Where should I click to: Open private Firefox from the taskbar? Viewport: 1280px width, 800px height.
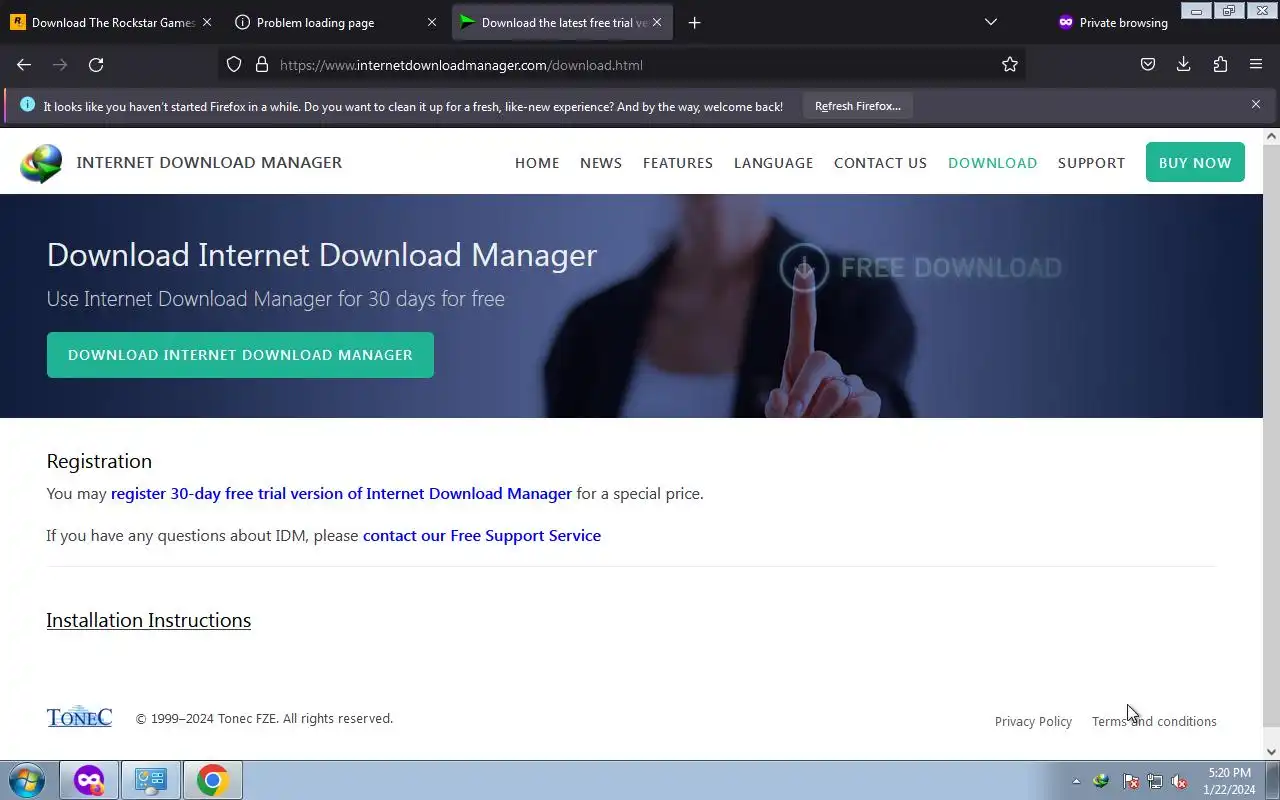point(89,780)
